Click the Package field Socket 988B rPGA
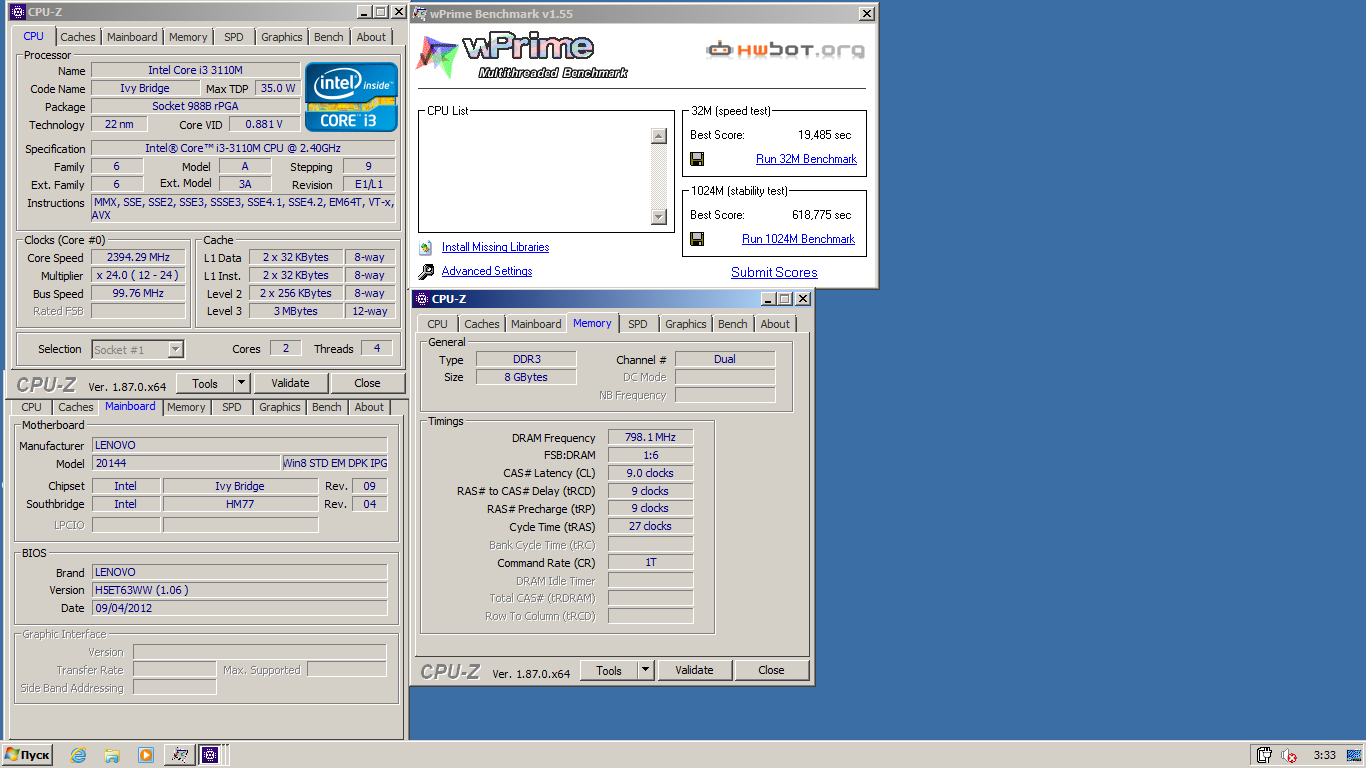 [195, 106]
